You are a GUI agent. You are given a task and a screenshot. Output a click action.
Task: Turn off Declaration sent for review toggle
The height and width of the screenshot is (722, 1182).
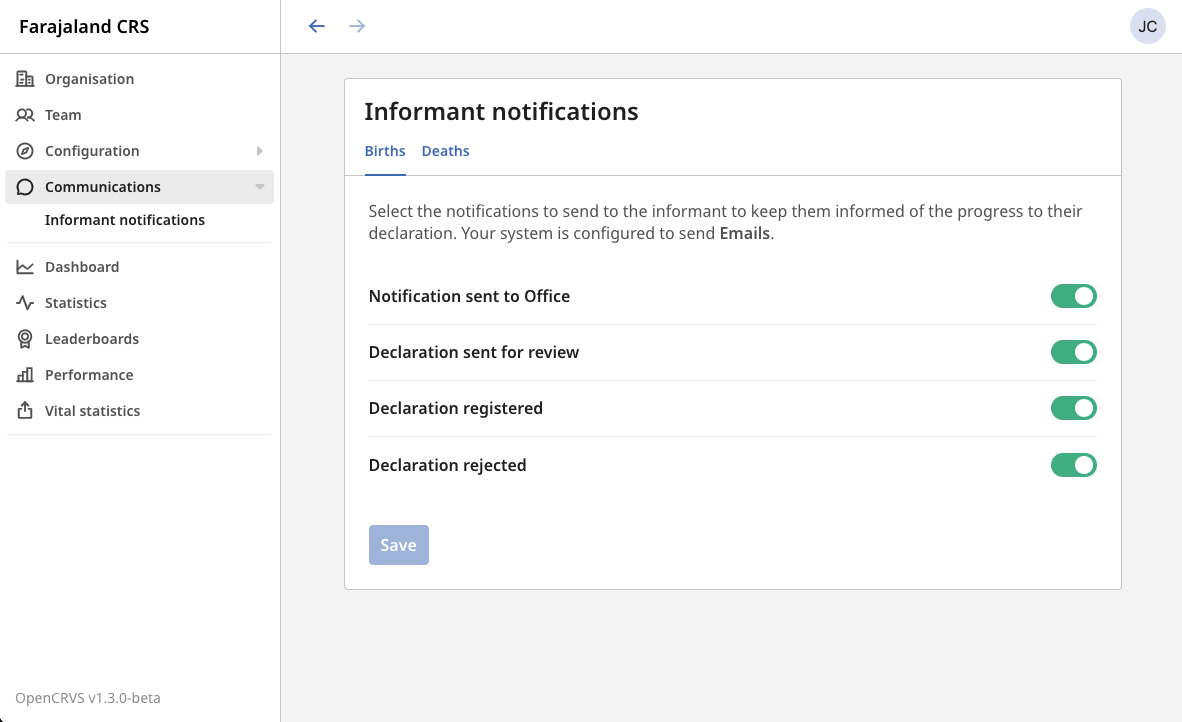1073,352
